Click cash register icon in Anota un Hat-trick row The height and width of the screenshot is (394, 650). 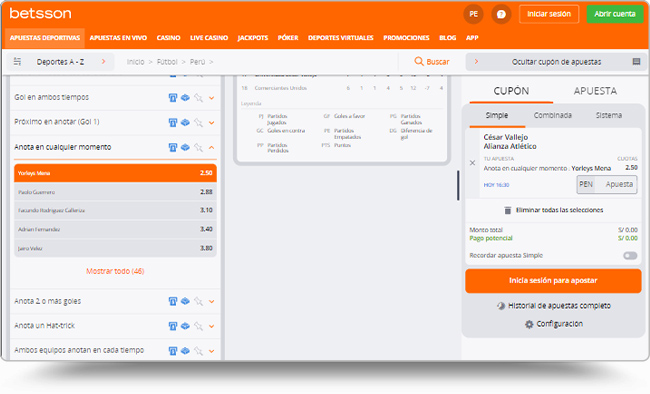click(x=173, y=326)
